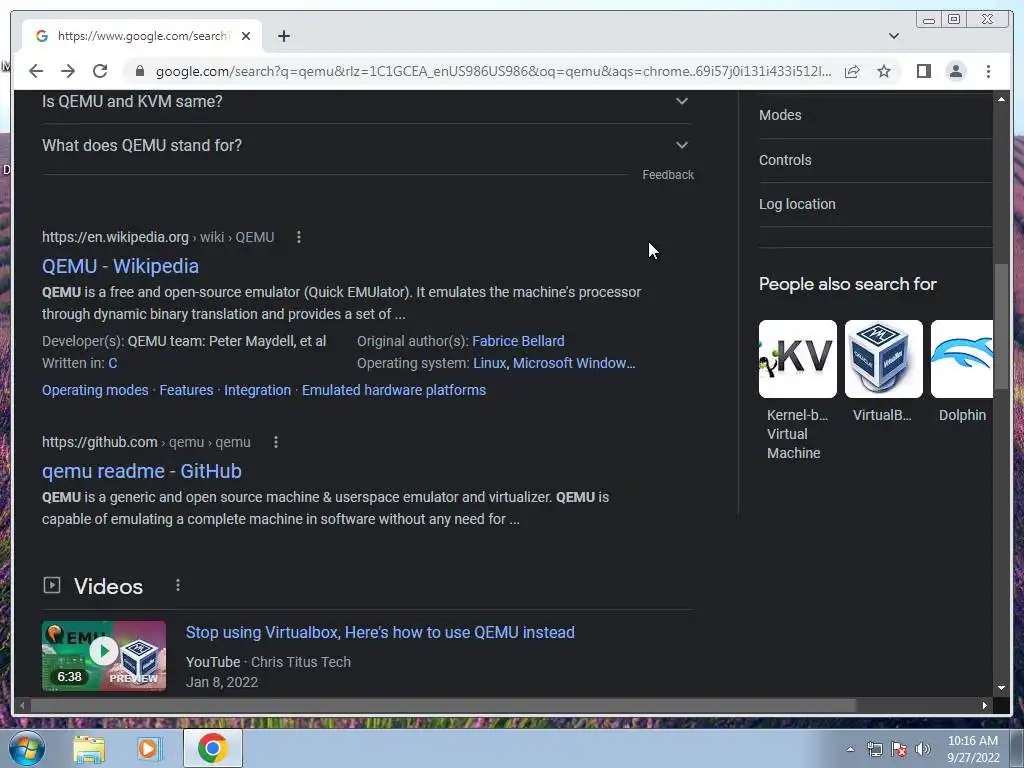Open the Chrome profile avatar menu

click(x=955, y=71)
